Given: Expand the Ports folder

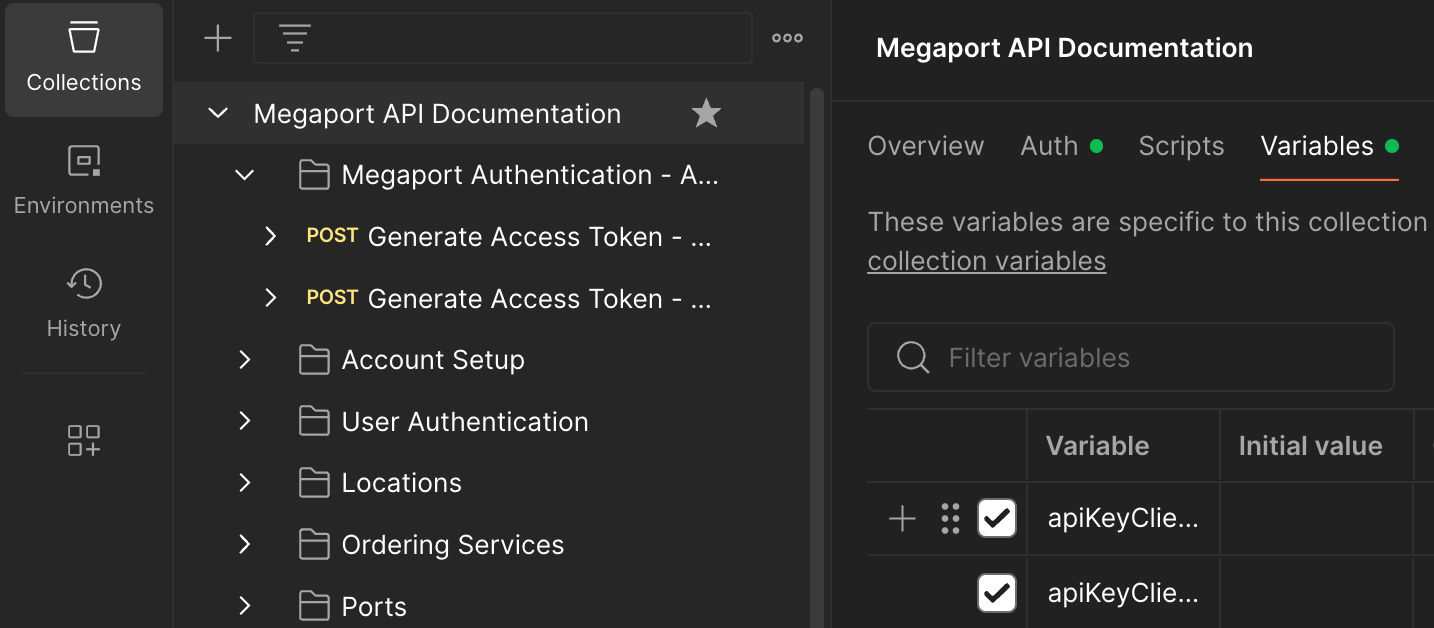Looking at the screenshot, I should point(244,607).
